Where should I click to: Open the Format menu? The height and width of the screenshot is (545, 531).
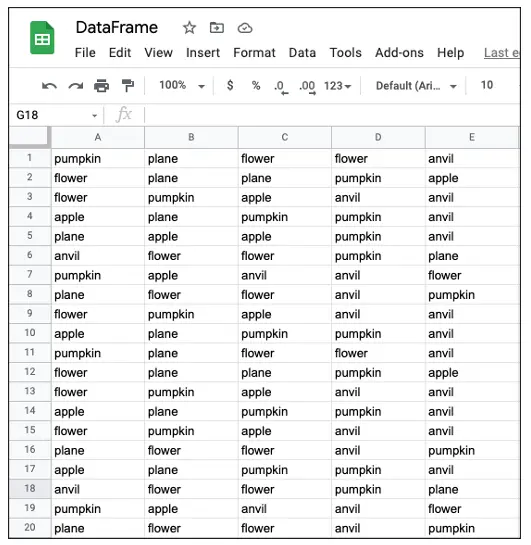[254, 53]
